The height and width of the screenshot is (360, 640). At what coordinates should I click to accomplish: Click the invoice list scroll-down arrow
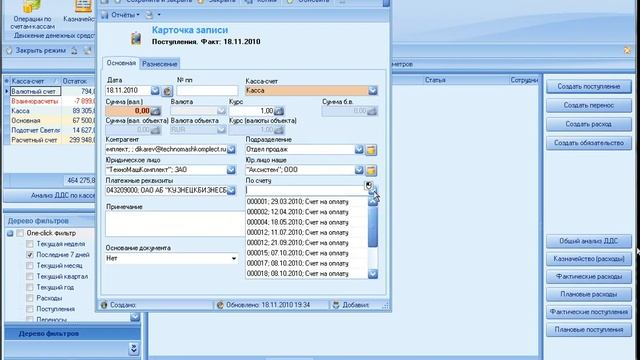(x=373, y=274)
